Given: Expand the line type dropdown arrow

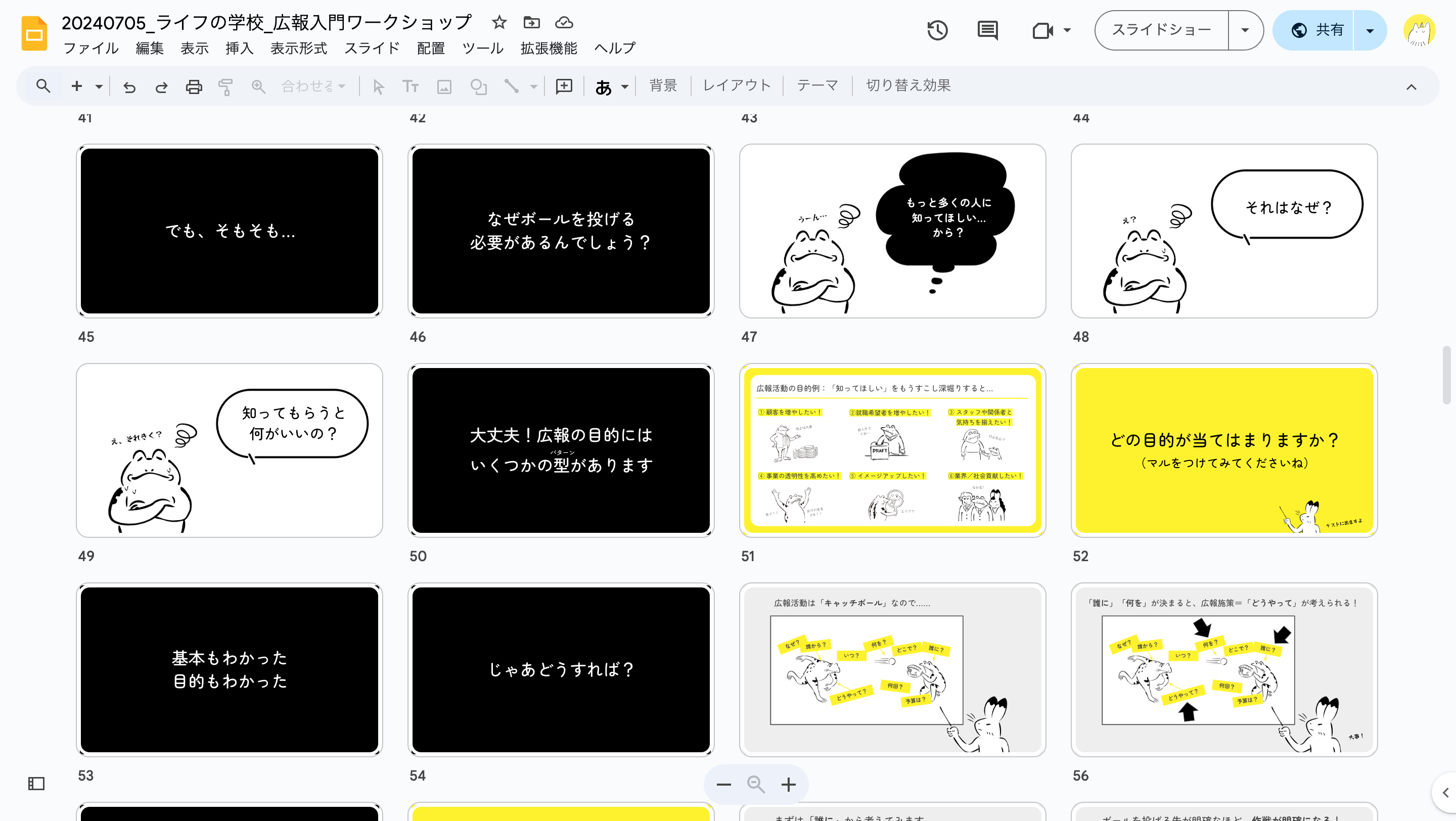Looking at the screenshot, I should click(533, 86).
